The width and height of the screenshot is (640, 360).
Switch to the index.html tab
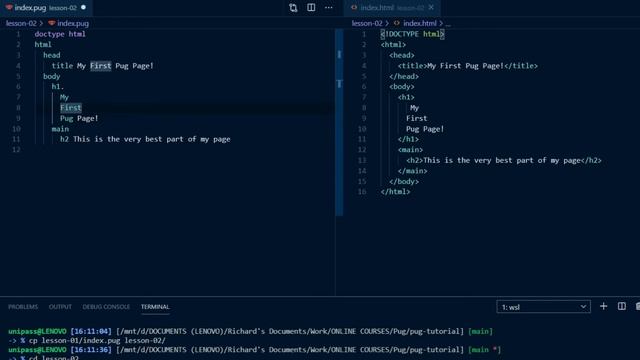tap(392, 8)
